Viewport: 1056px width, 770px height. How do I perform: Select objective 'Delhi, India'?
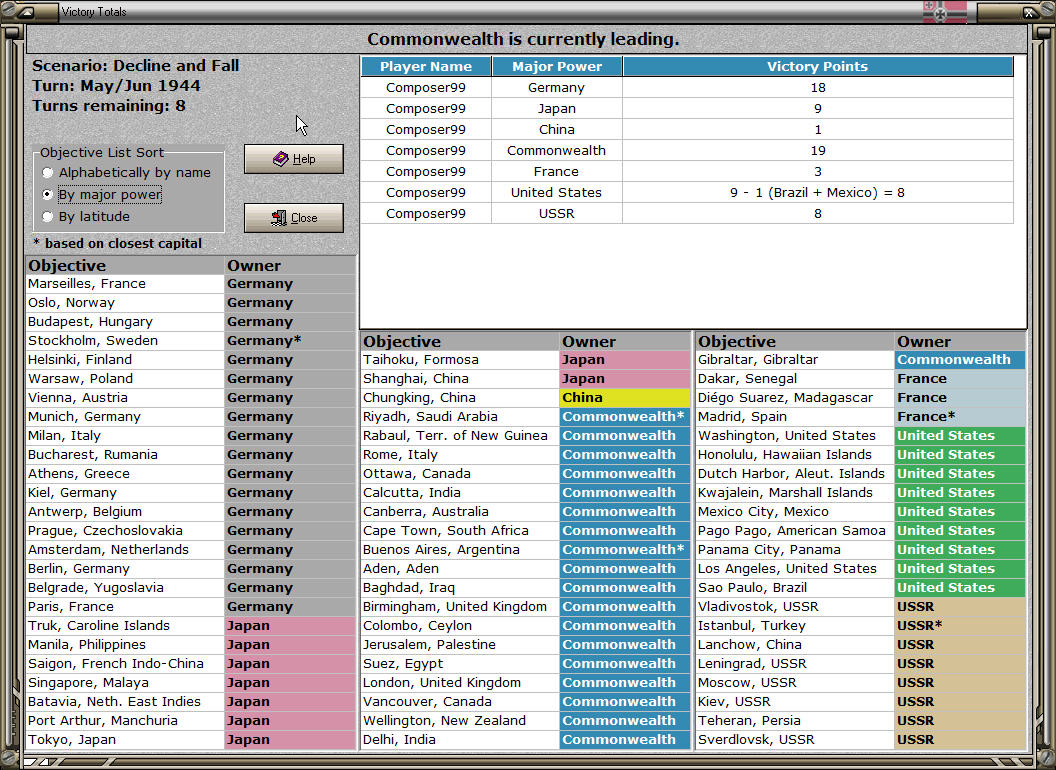(x=460, y=740)
